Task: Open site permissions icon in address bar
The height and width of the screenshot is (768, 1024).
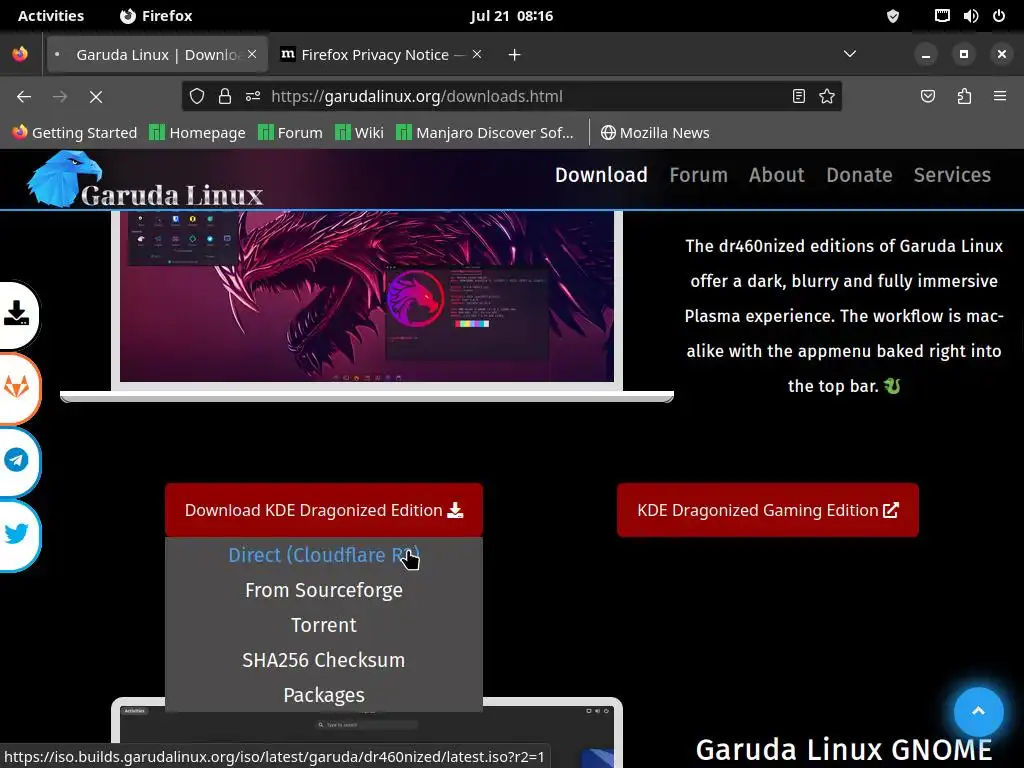Action: 253,97
